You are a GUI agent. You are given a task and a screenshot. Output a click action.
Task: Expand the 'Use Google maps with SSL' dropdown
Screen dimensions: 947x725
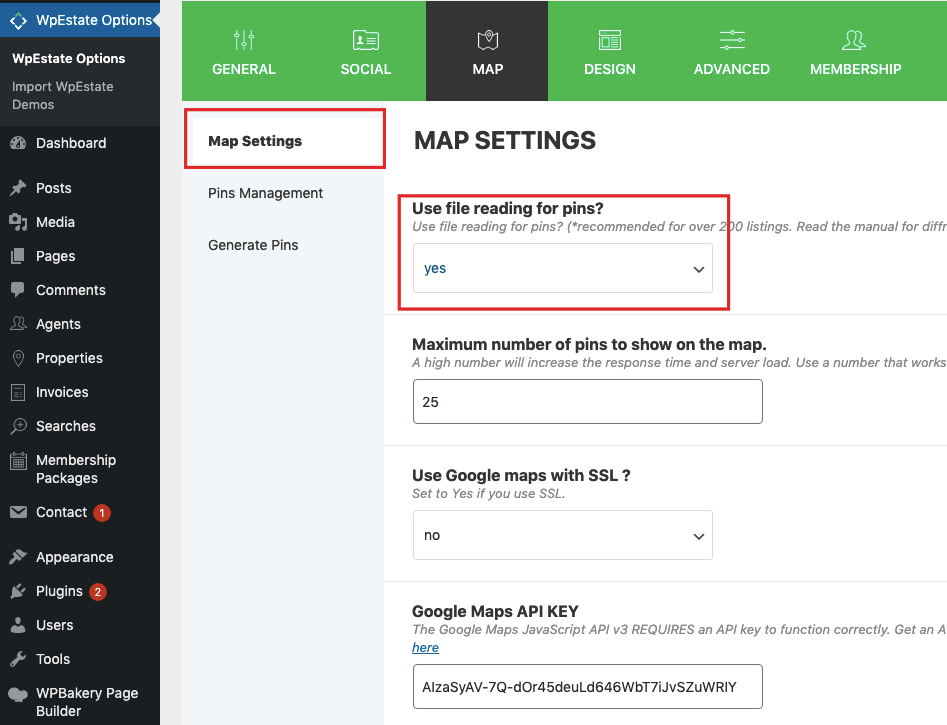pyautogui.click(x=562, y=535)
